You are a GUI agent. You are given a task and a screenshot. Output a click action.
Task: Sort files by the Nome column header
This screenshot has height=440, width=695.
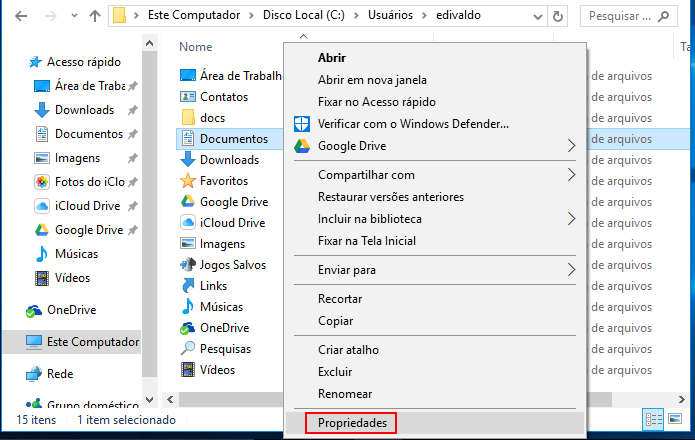click(x=195, y=47)
